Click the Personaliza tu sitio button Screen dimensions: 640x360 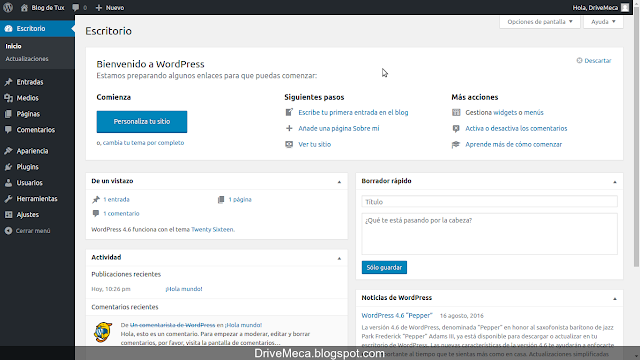point(142,122)
